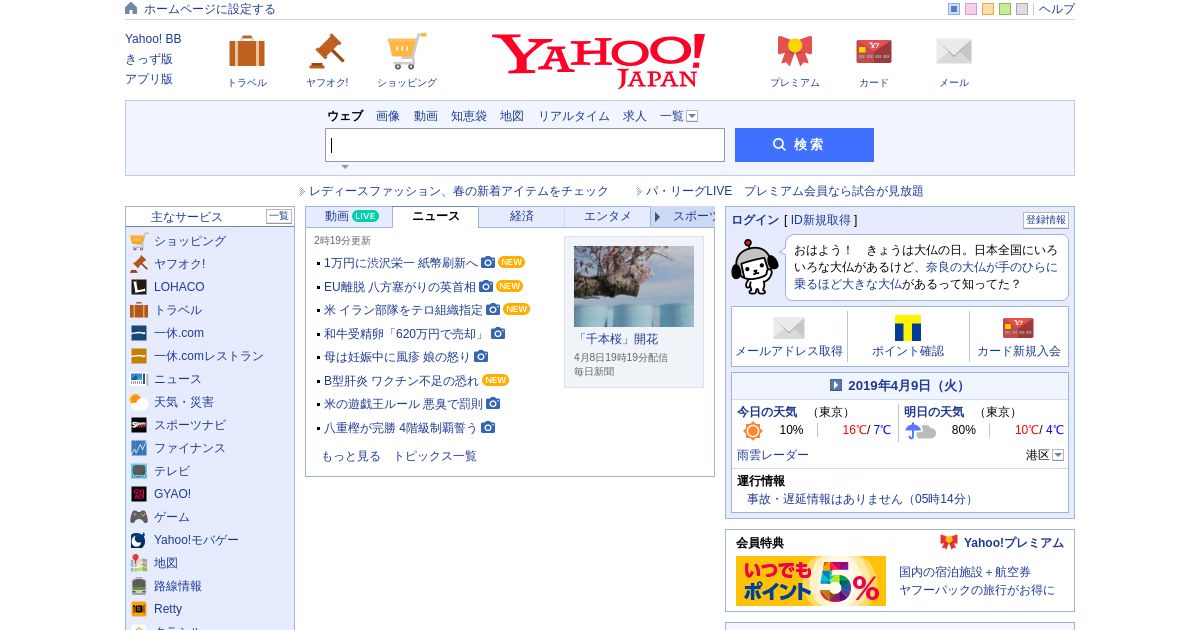This screenshot has width=1200, height=630.
Task: Open ヤフオク! in the main services sidebar
Action: click(x=180, y=264)
